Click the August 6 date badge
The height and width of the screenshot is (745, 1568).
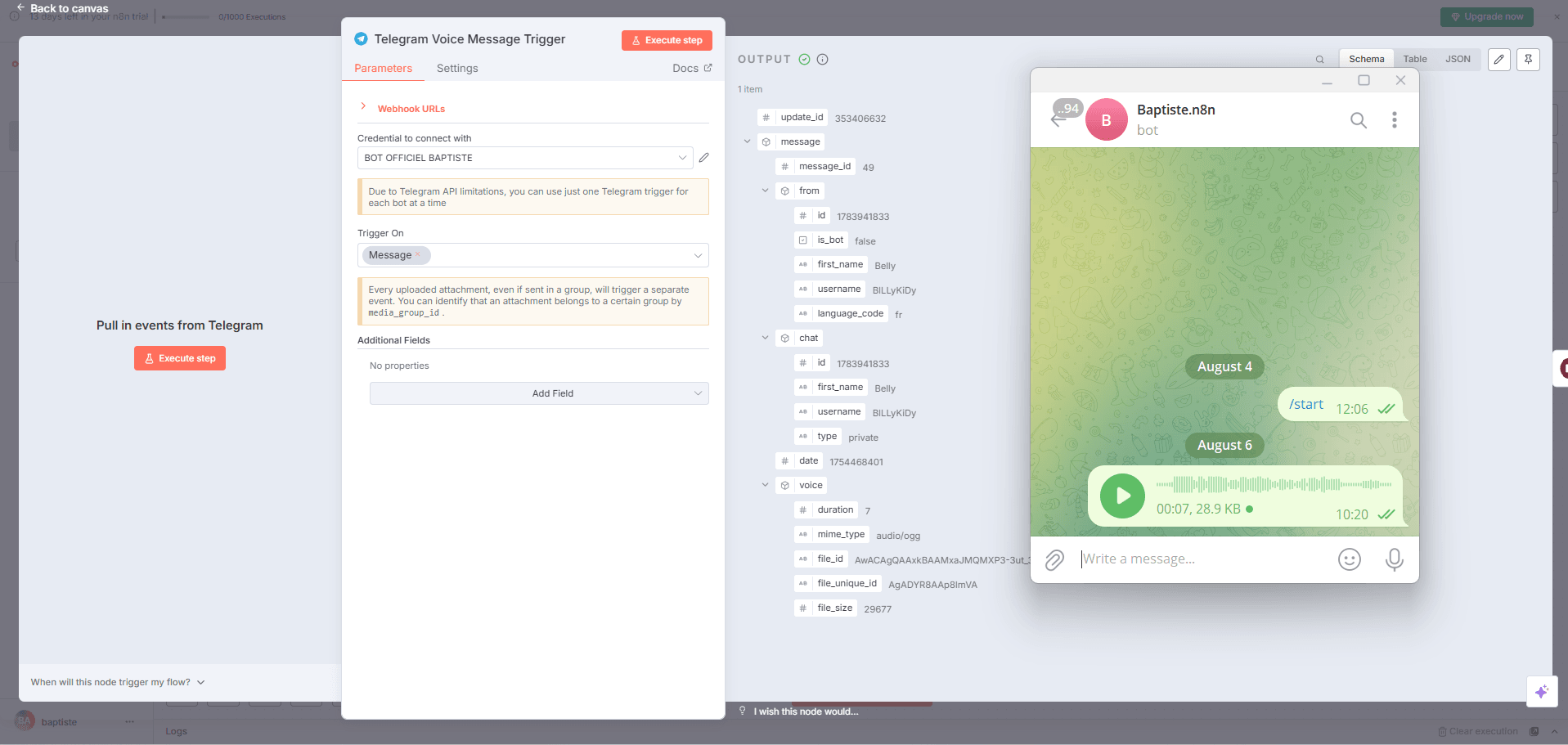[x=1224, y=445]
